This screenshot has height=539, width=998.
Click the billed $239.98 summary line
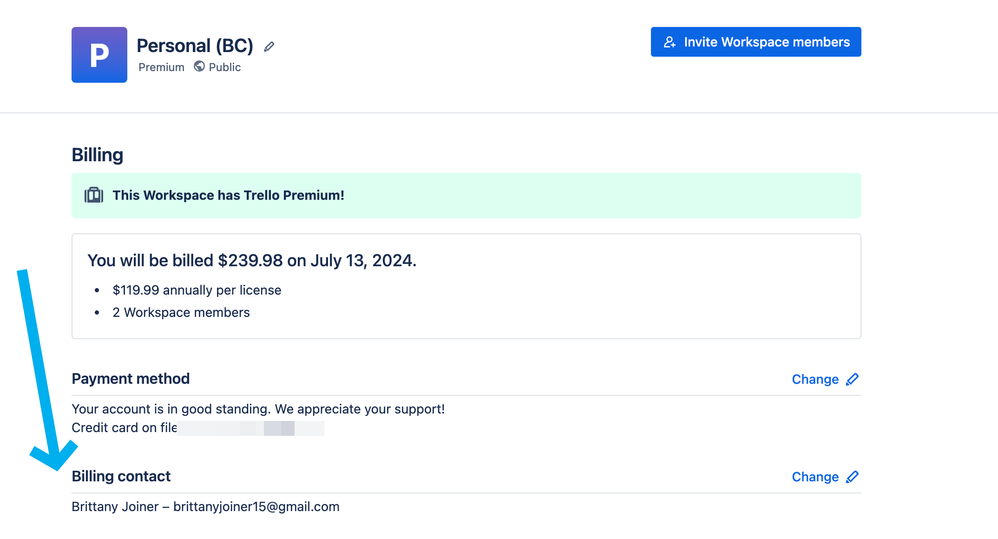(x=252, y=260)
